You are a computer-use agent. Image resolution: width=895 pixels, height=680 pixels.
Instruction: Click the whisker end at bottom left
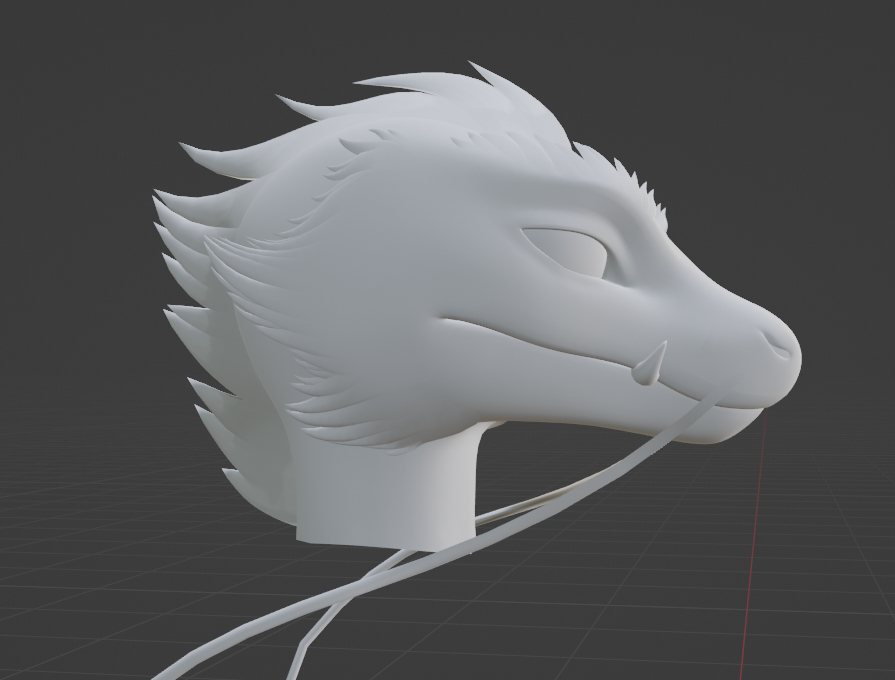(180, 667)
